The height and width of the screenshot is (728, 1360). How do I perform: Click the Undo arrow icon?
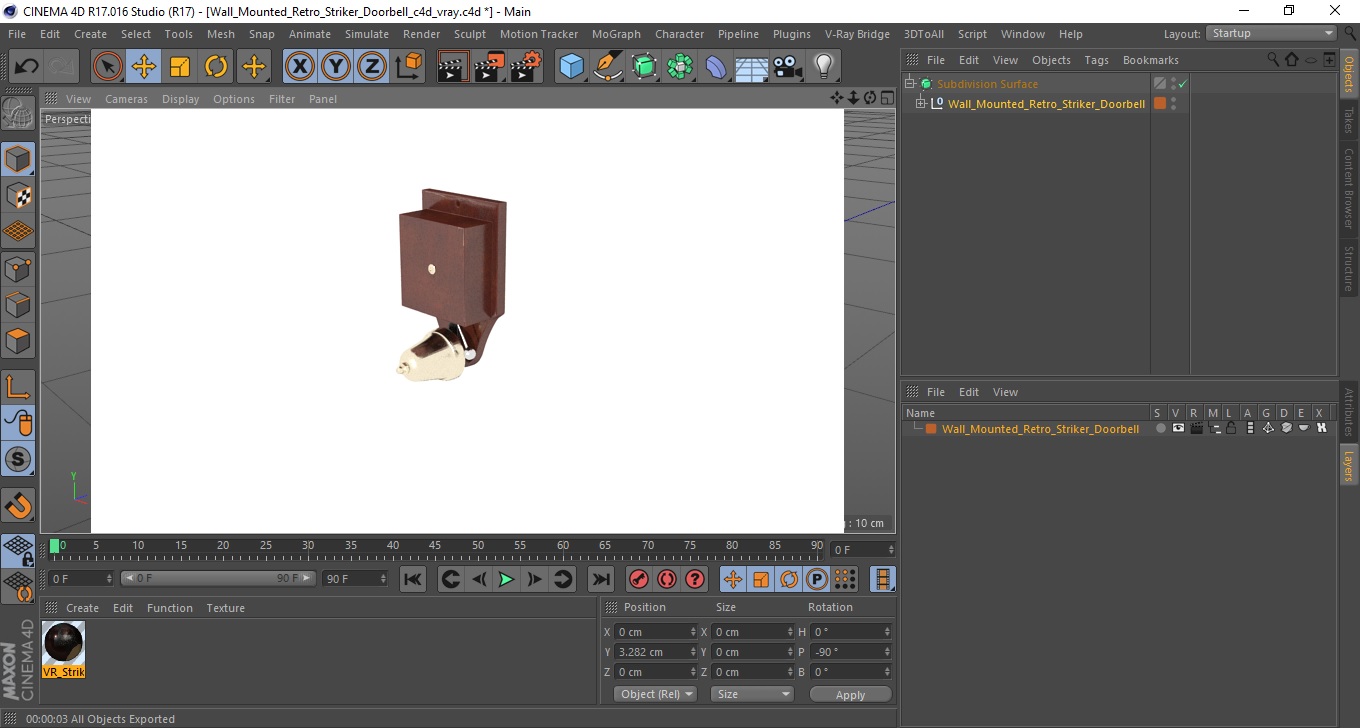pos(27,67)
